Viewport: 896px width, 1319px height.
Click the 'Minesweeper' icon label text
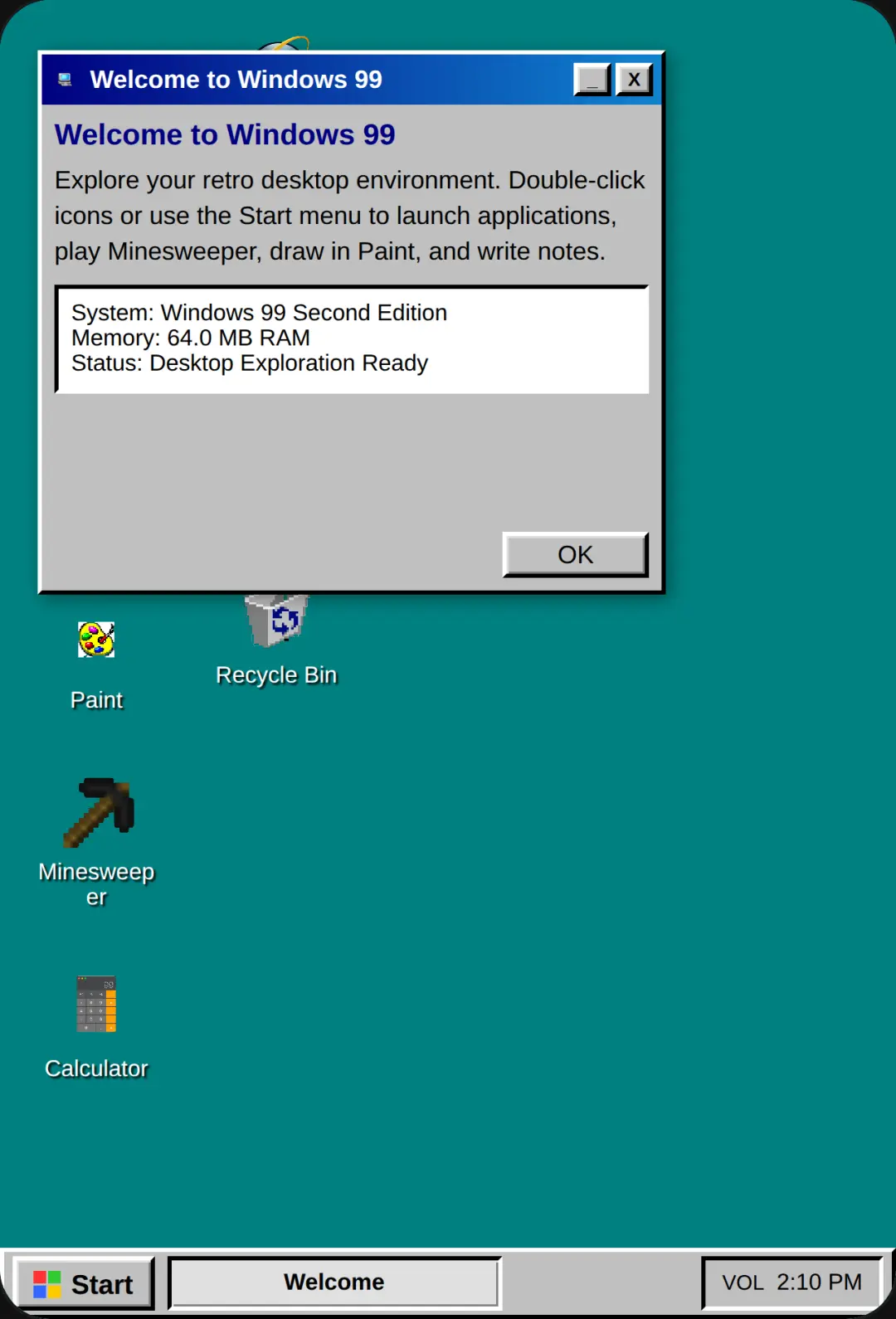point(96,884)
